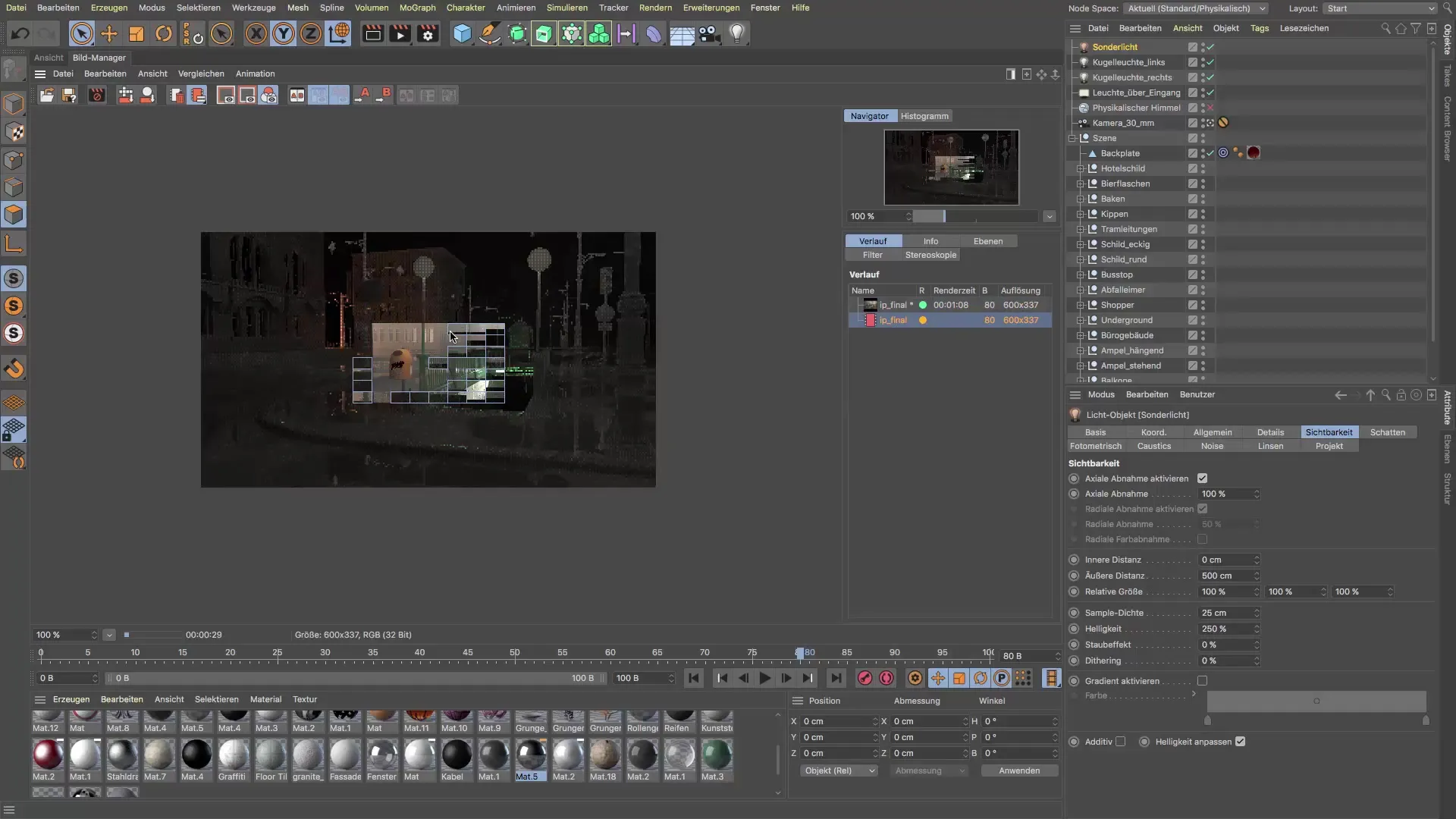Add a camera object icon
Viewport: 1456px width, 819px height.
click(709, 34)
